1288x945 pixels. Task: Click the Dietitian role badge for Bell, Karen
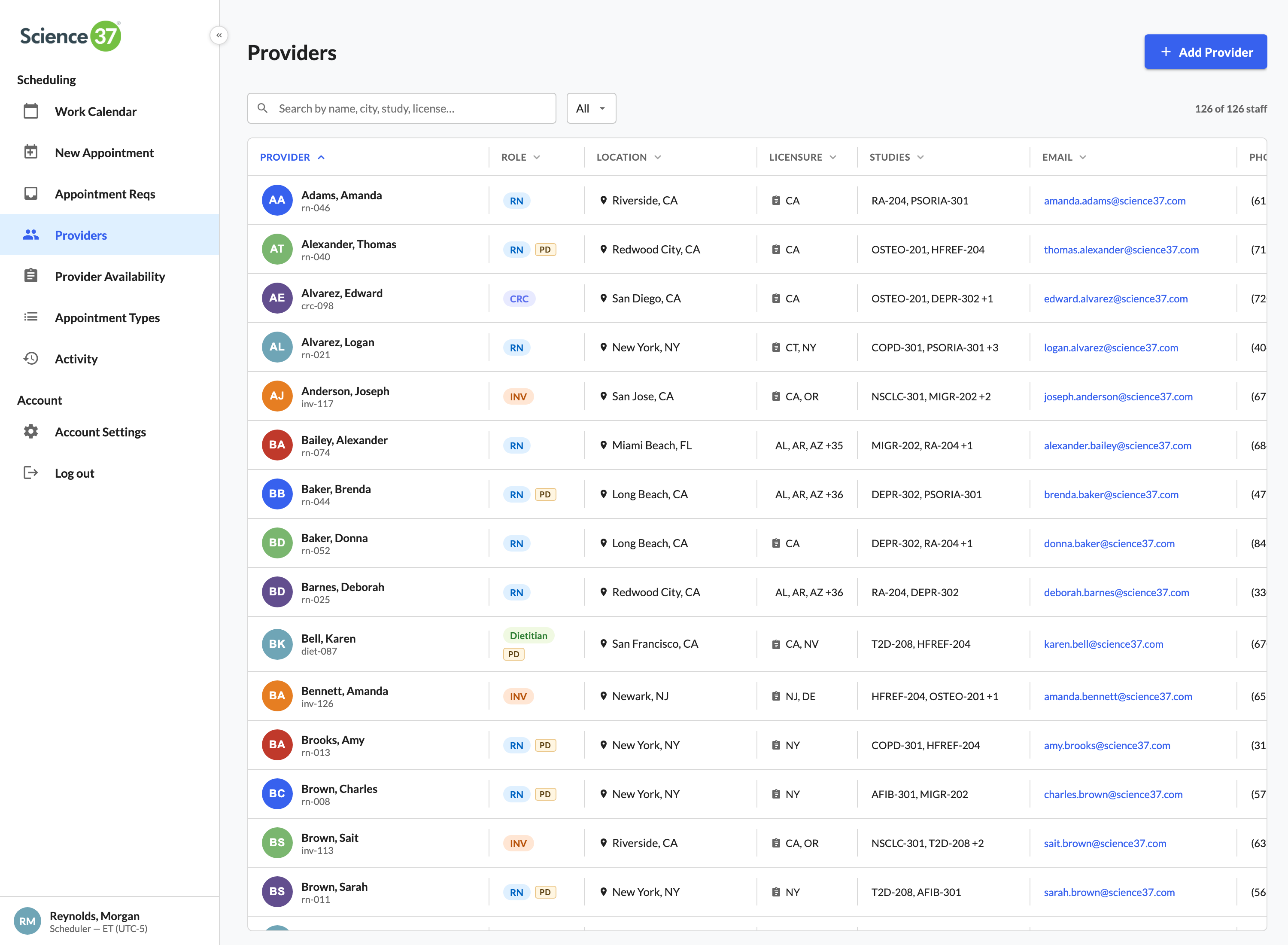coord(528,636)
